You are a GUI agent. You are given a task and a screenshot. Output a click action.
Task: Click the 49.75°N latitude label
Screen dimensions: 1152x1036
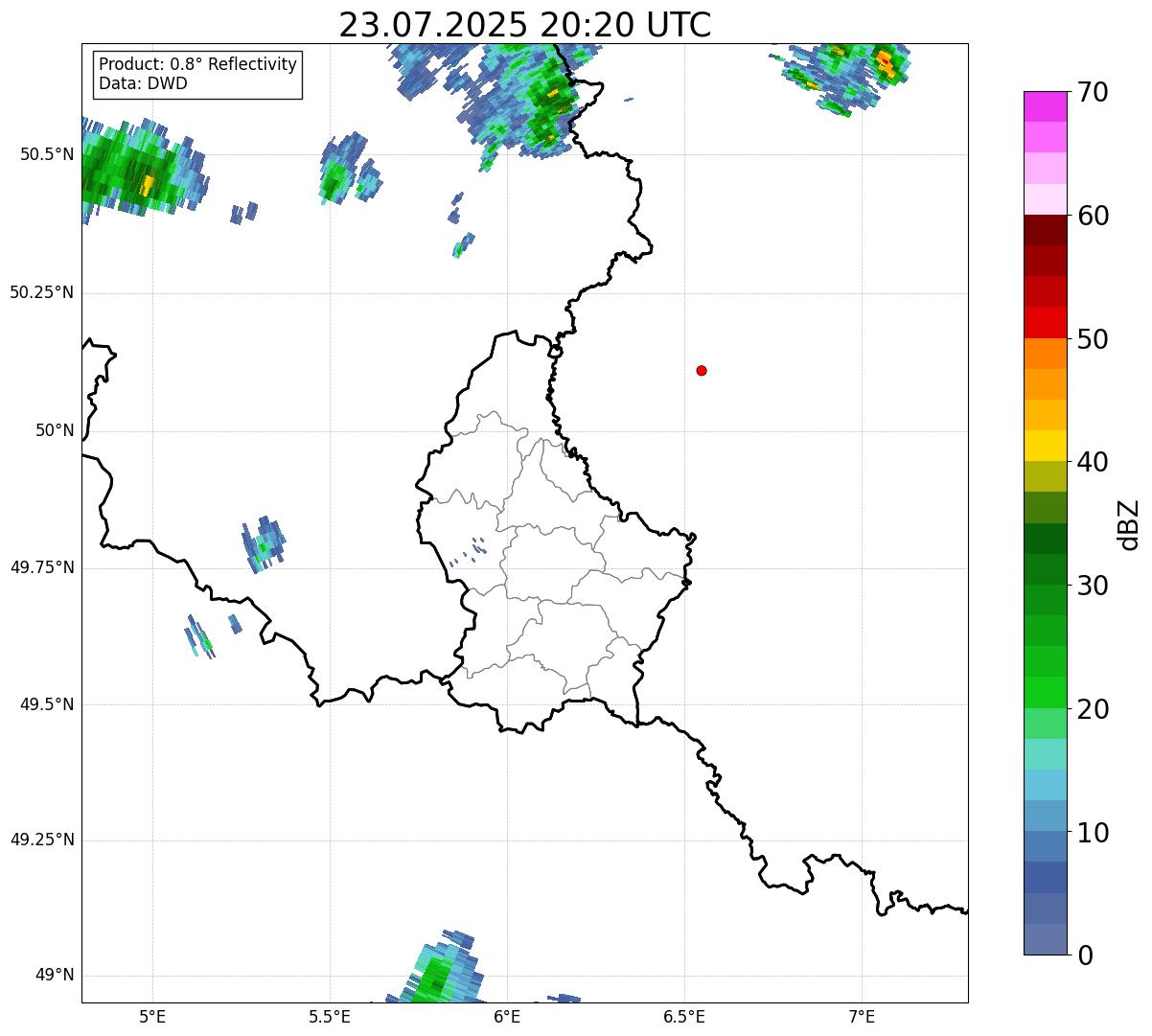[x=41, y=567]
